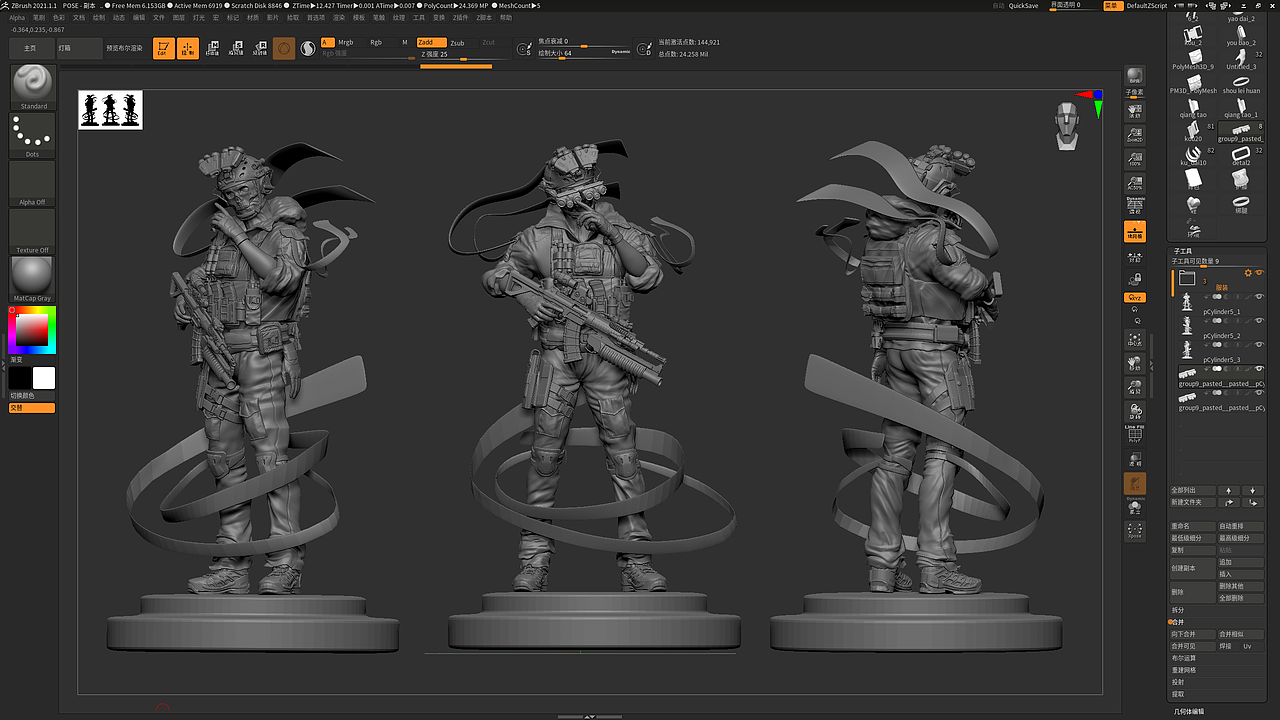Open the Alpha Off selector
1280x720 pixels.
click(x=33, y=183)
